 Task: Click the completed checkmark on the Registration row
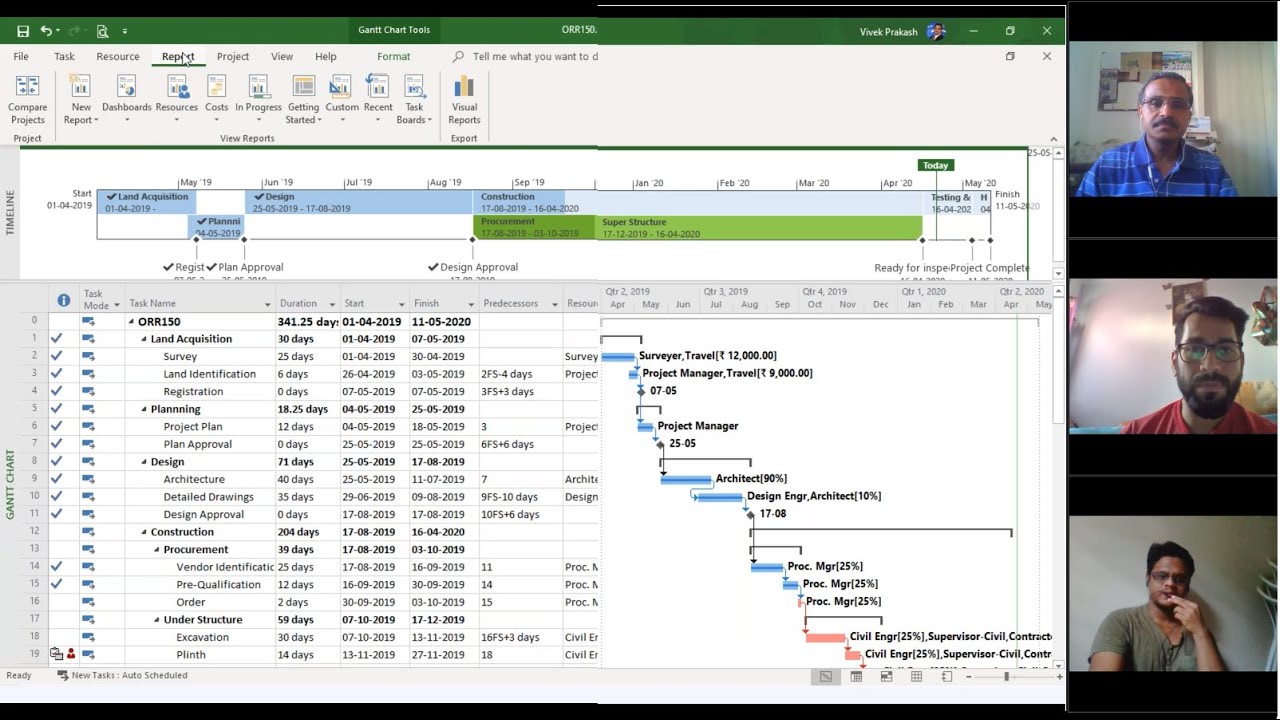tap(56, 391)
